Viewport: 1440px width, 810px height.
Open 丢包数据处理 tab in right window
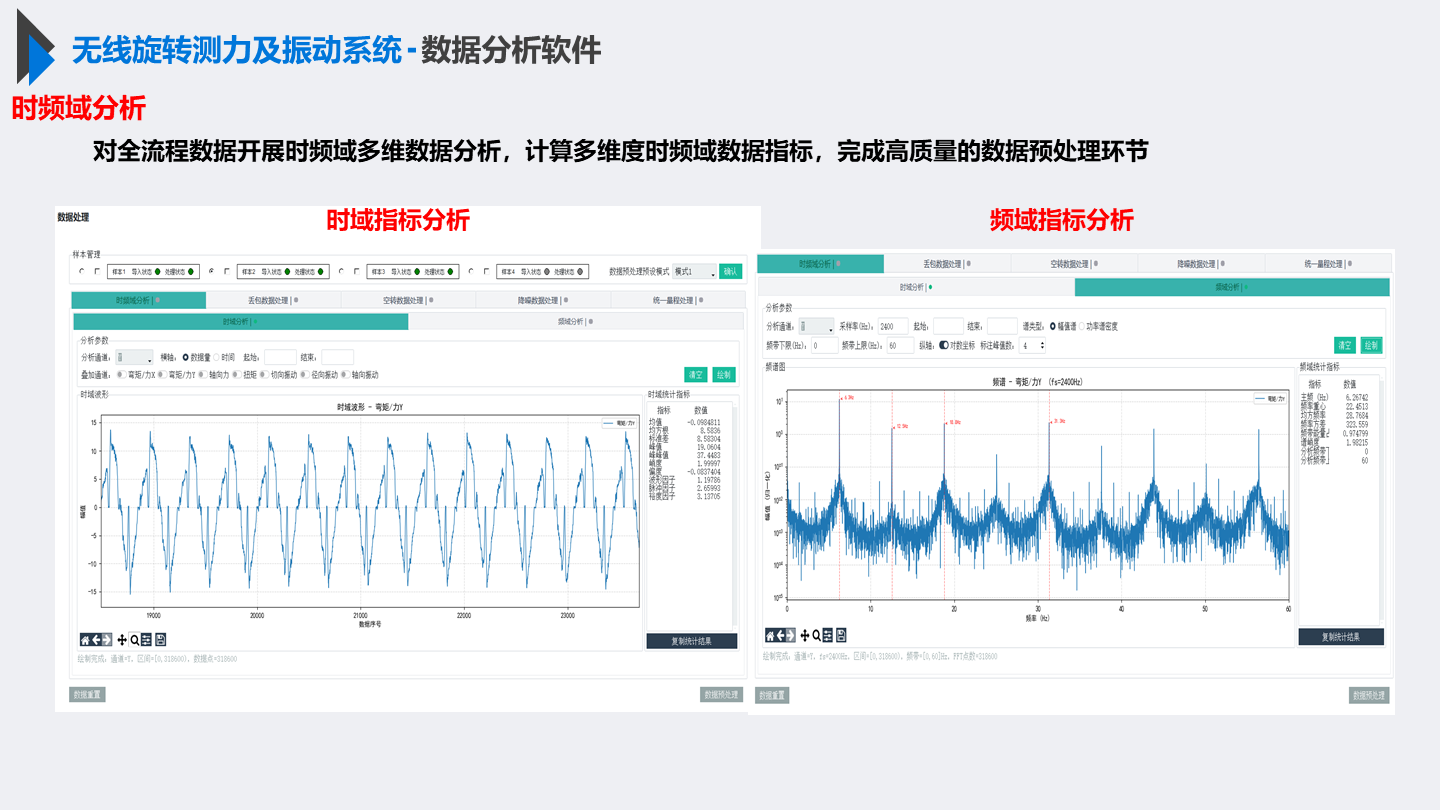[x=947, y=264]
